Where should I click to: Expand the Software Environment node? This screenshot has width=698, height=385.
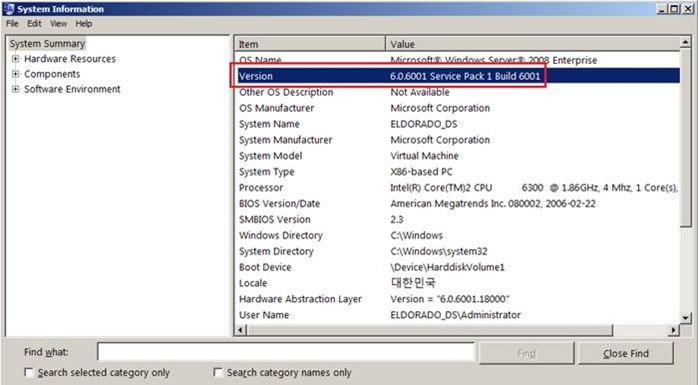tap(16, 89)
